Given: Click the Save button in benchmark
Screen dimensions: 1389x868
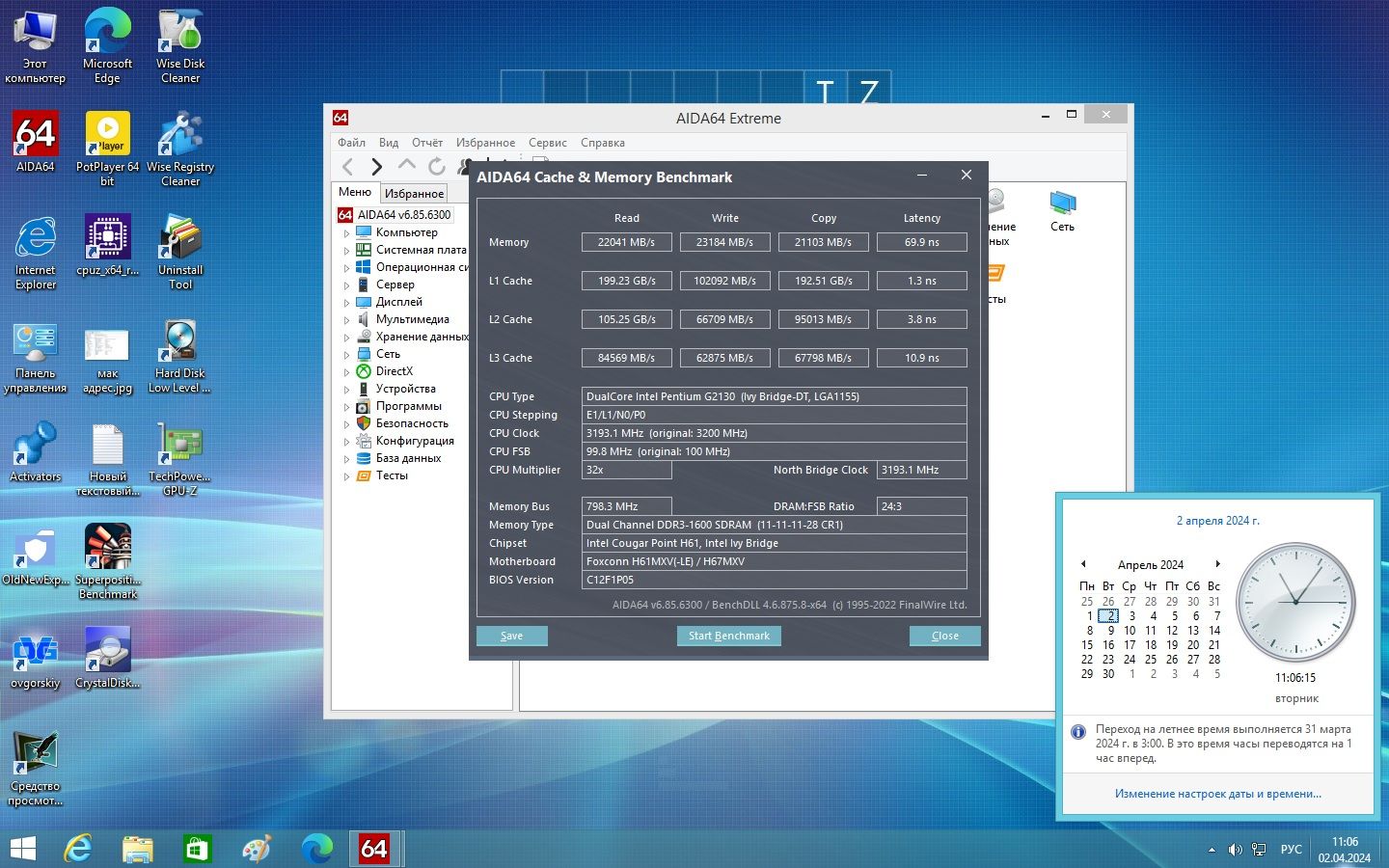Looking at the screenshot, I should pyautogui.click(x=512, y=636).
